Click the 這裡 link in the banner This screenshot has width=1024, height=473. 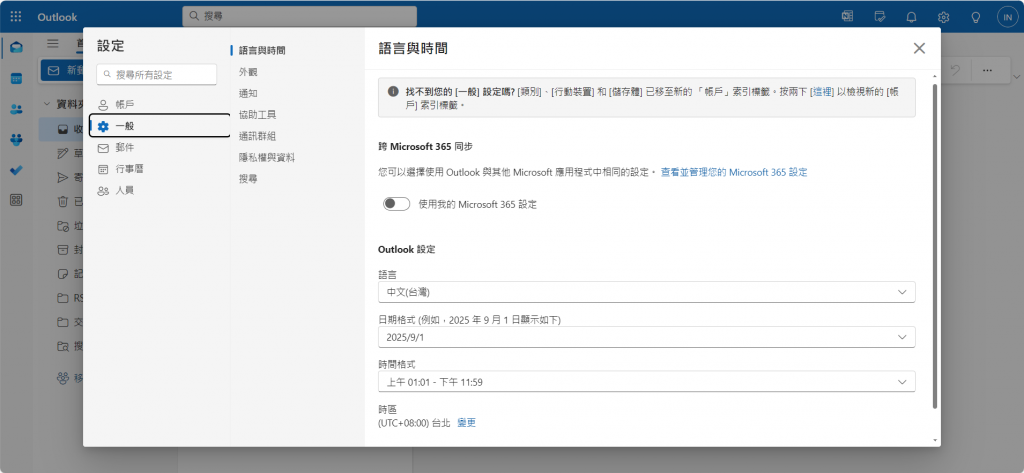point(822,92)
